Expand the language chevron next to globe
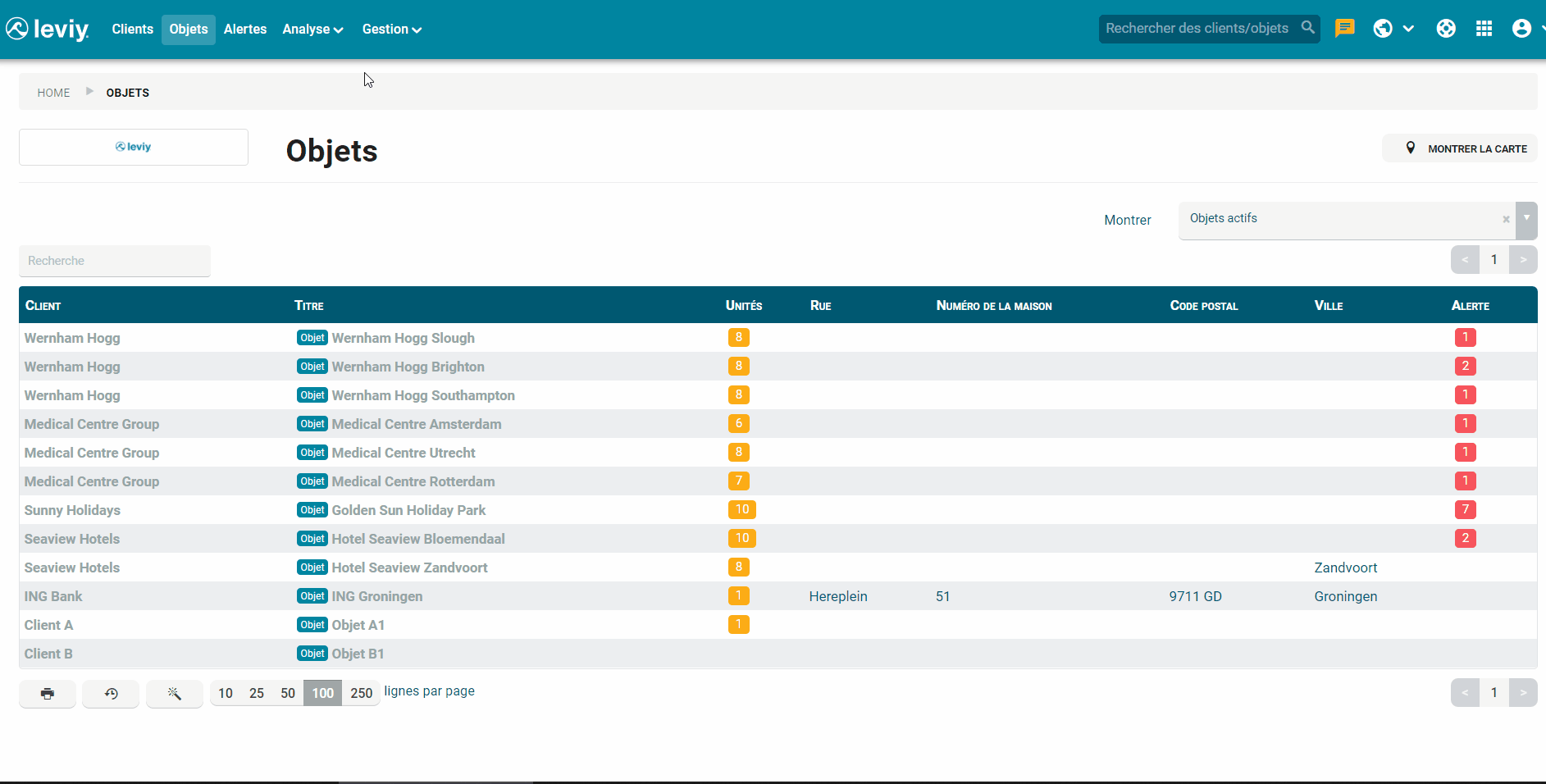1546x784 pixels. [1408, 29]
